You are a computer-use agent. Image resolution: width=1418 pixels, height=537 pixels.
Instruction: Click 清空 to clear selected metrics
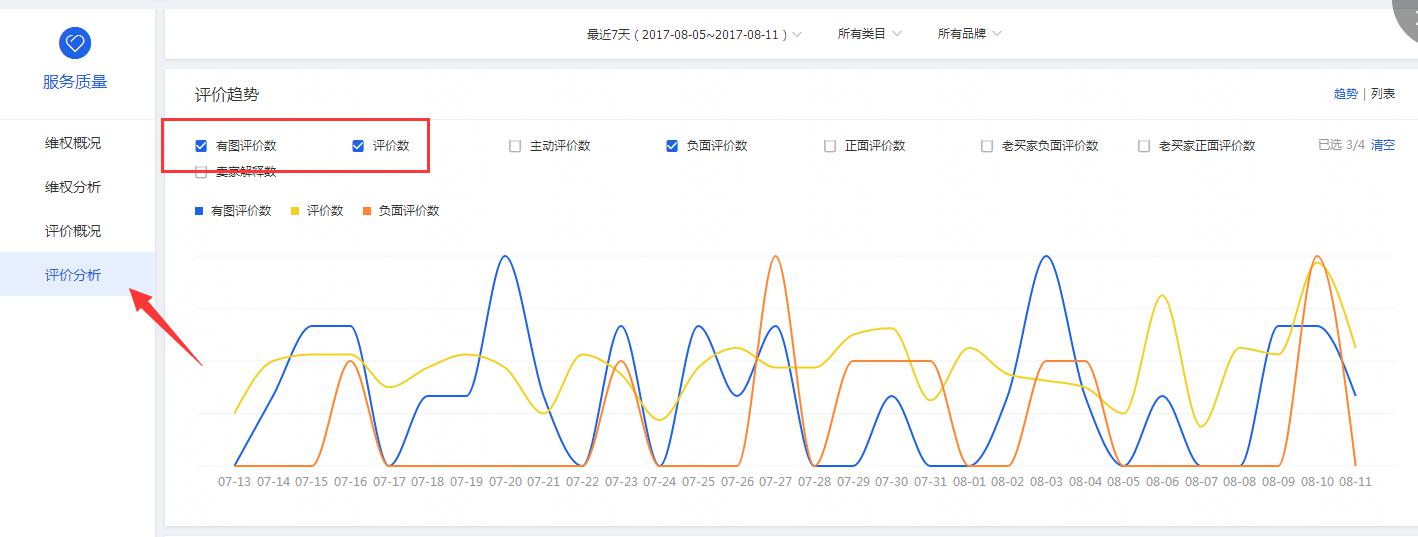1382,145
